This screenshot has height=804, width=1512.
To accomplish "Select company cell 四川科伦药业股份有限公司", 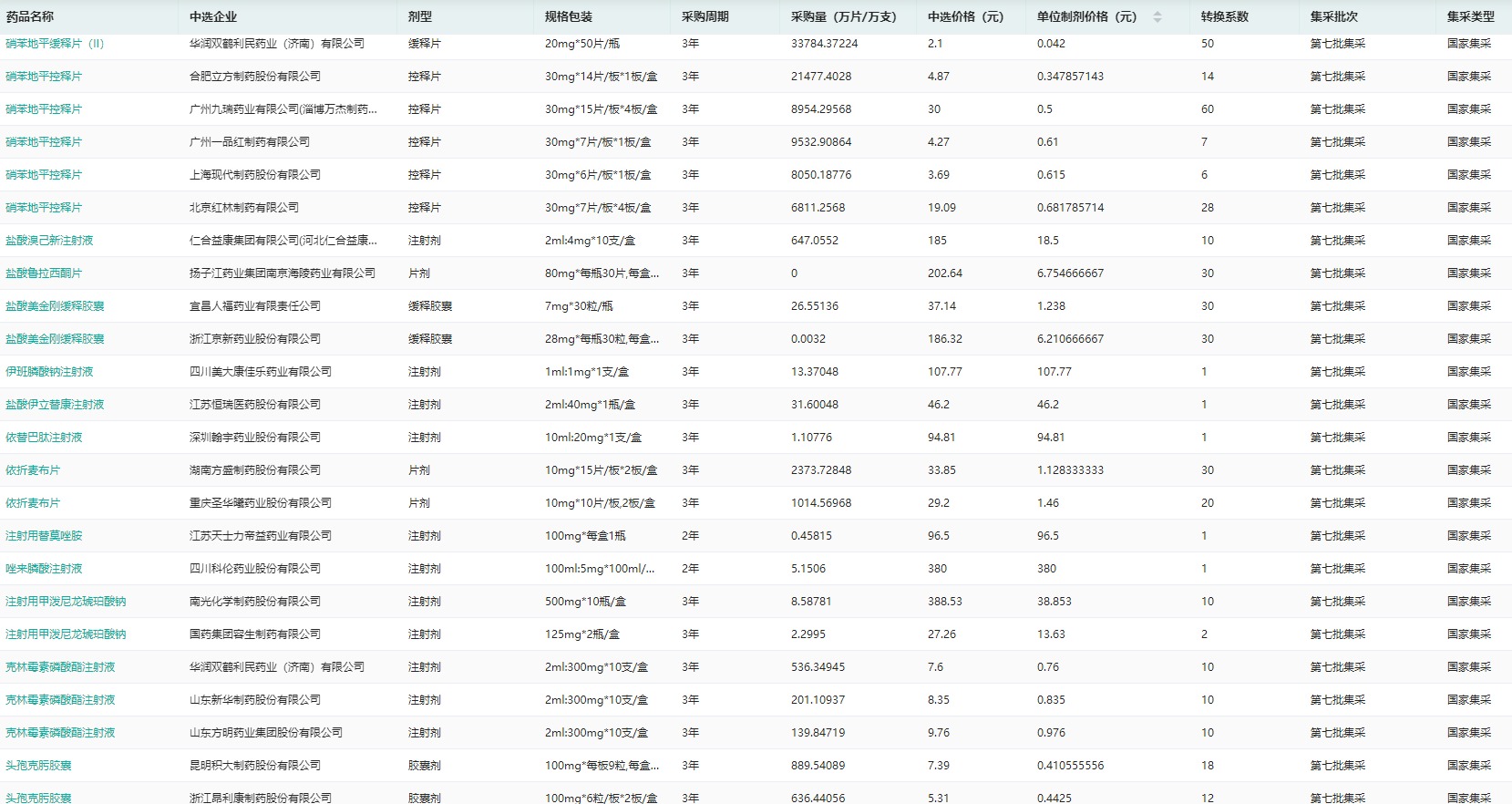I will tap(255, 569).
